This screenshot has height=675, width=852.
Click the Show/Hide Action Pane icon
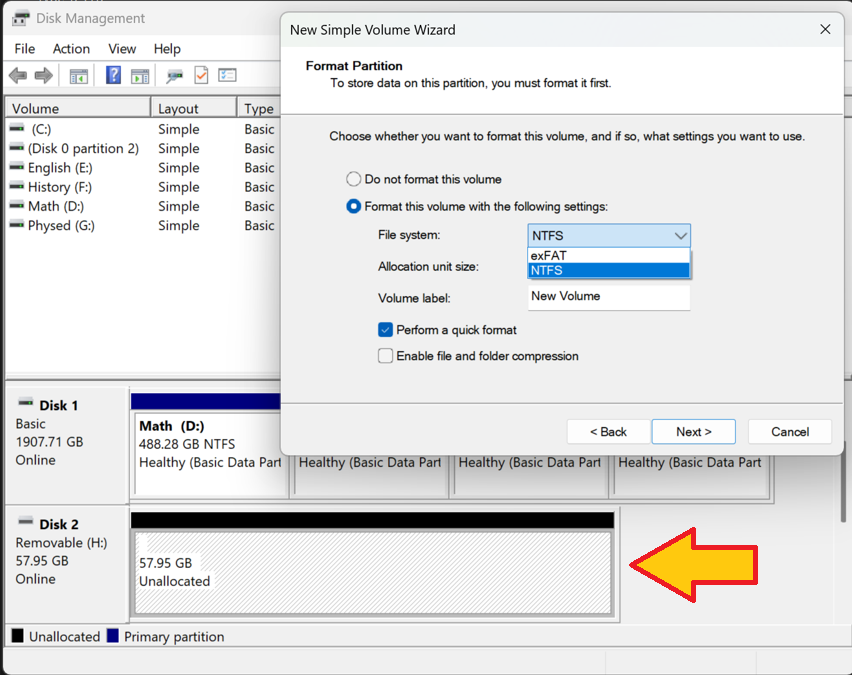click(x=140, y=76)
